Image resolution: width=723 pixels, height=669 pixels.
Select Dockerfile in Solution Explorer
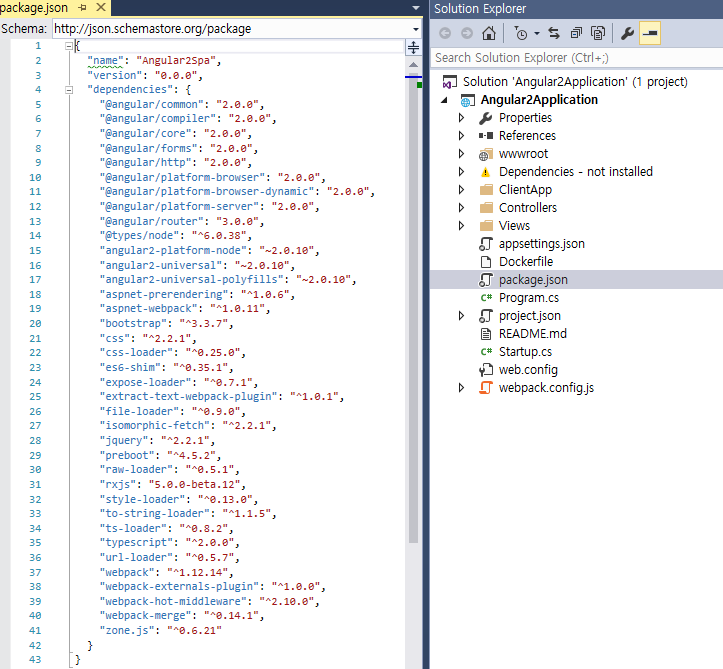pos(526,261)
